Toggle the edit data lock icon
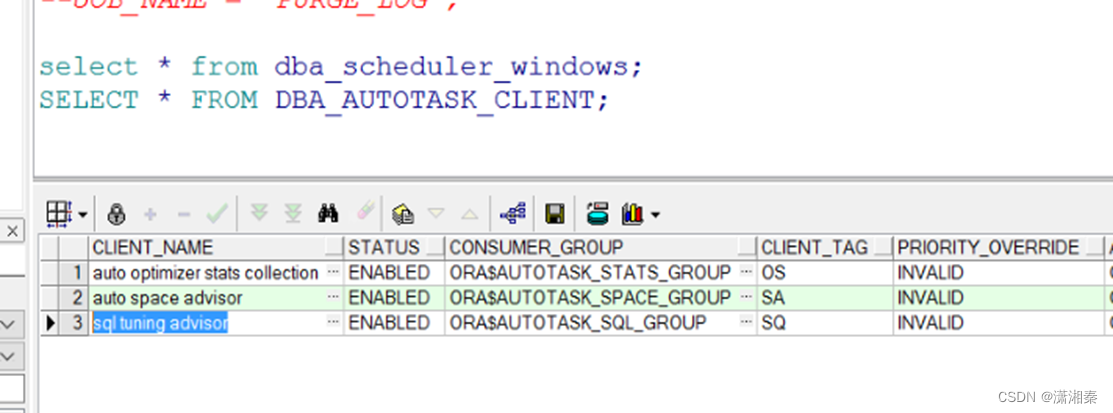The height and width of the screenshot is (413, 1113). pyautogui.click(x=116, y=214)
